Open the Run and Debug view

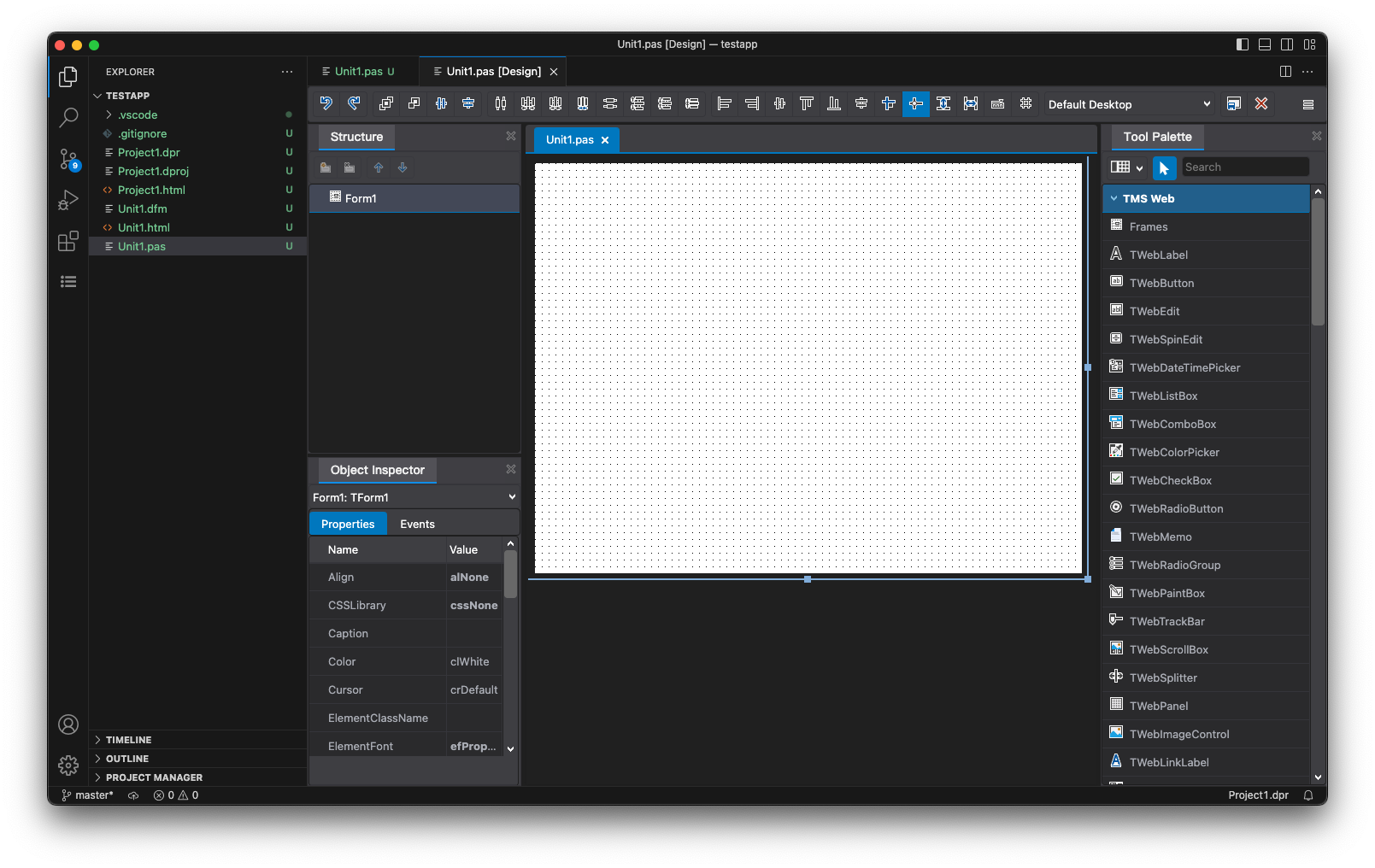[68, 200]
